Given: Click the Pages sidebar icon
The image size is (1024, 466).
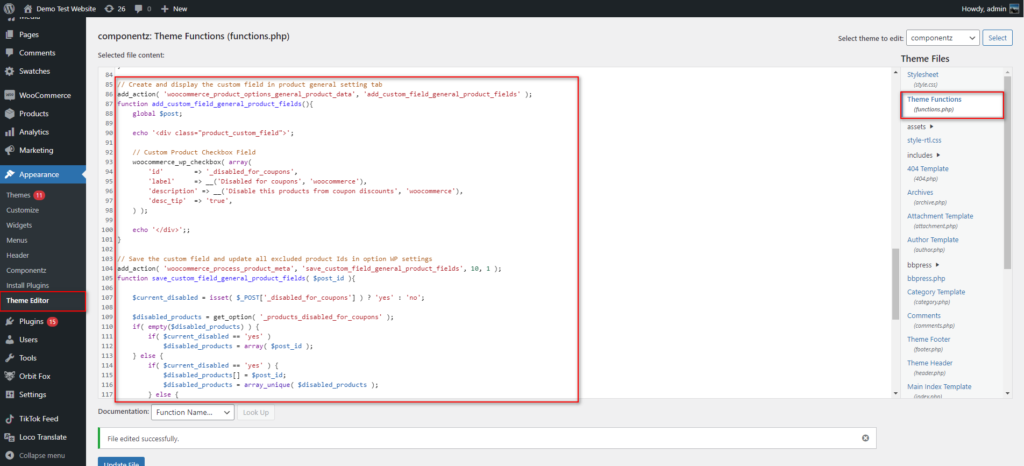Looking at the screenshot, I should [10, 35].
